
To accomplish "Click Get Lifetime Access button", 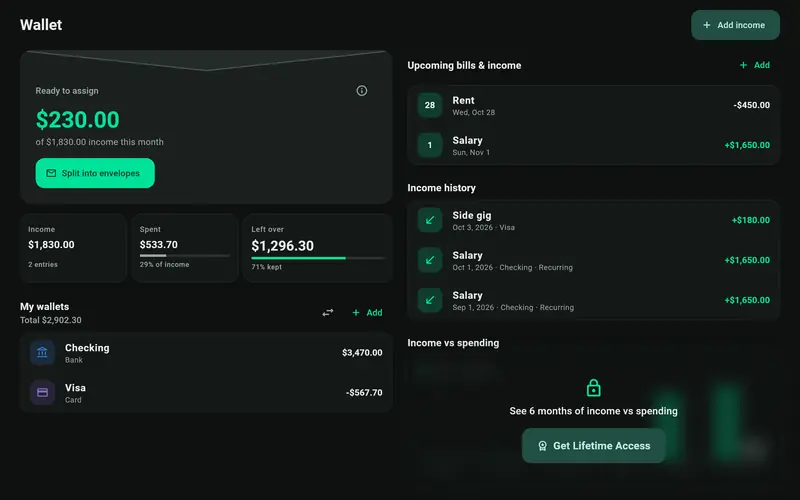I will [593, 445].
